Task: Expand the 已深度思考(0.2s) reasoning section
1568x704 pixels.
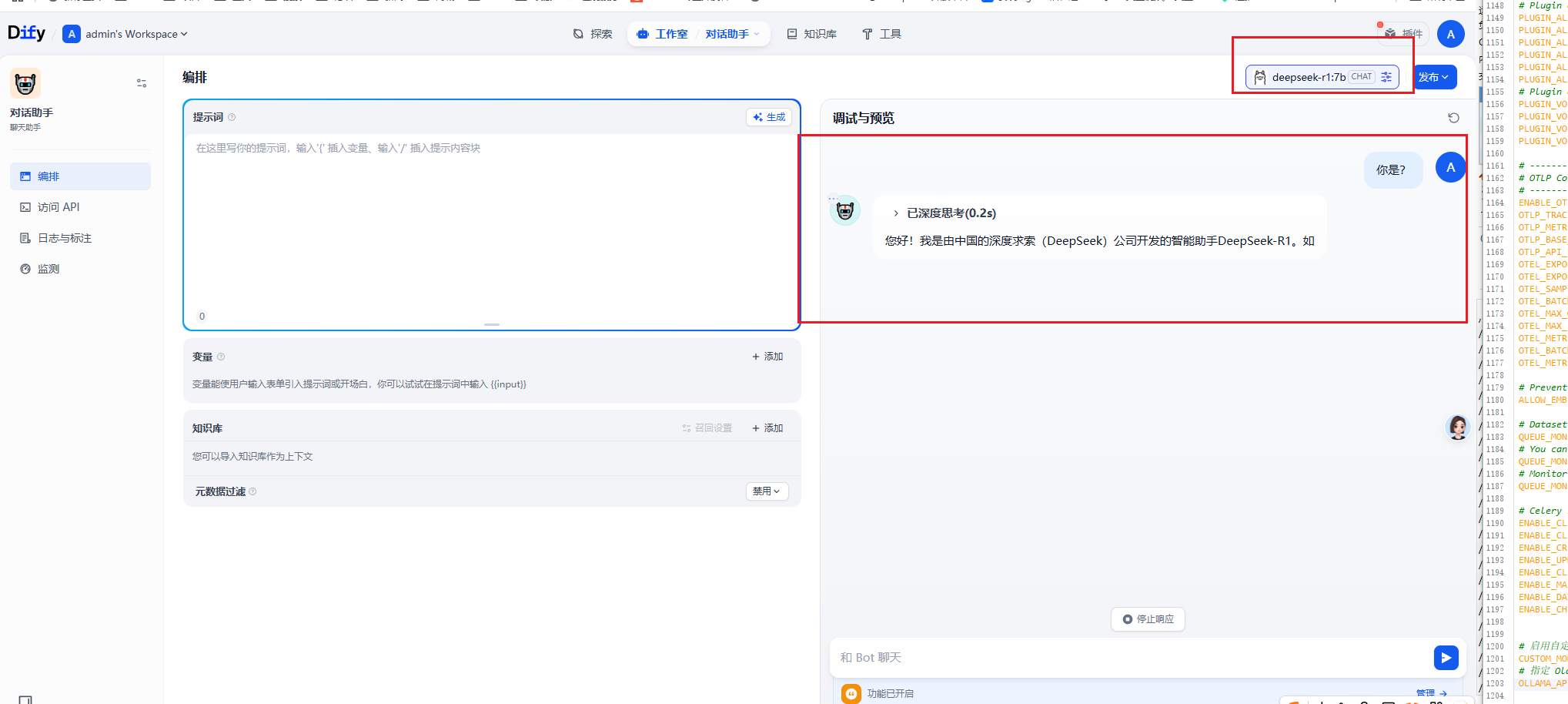Action: tap(948, 213)
